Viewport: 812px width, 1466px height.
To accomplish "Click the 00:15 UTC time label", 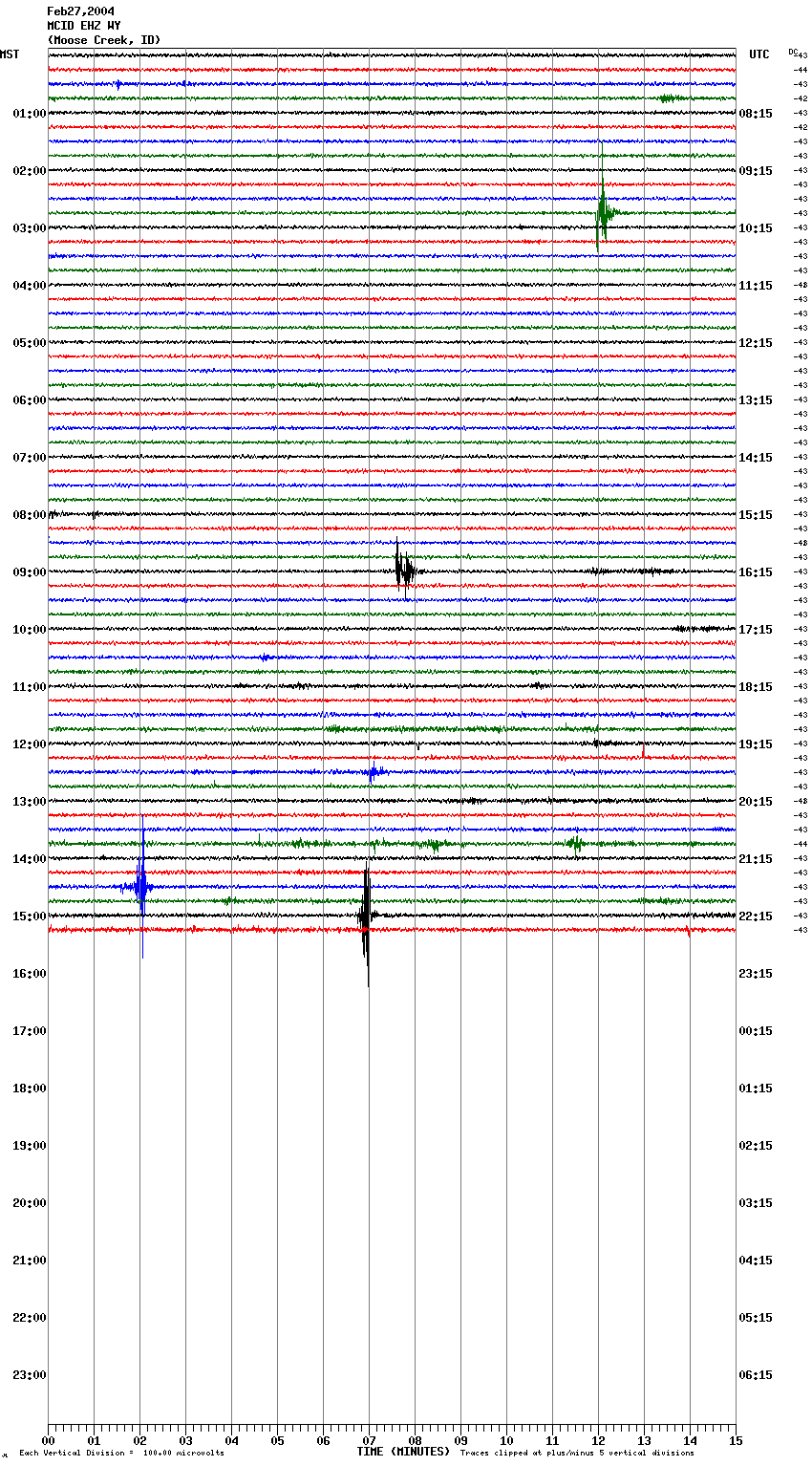I will click(756, 1031).
